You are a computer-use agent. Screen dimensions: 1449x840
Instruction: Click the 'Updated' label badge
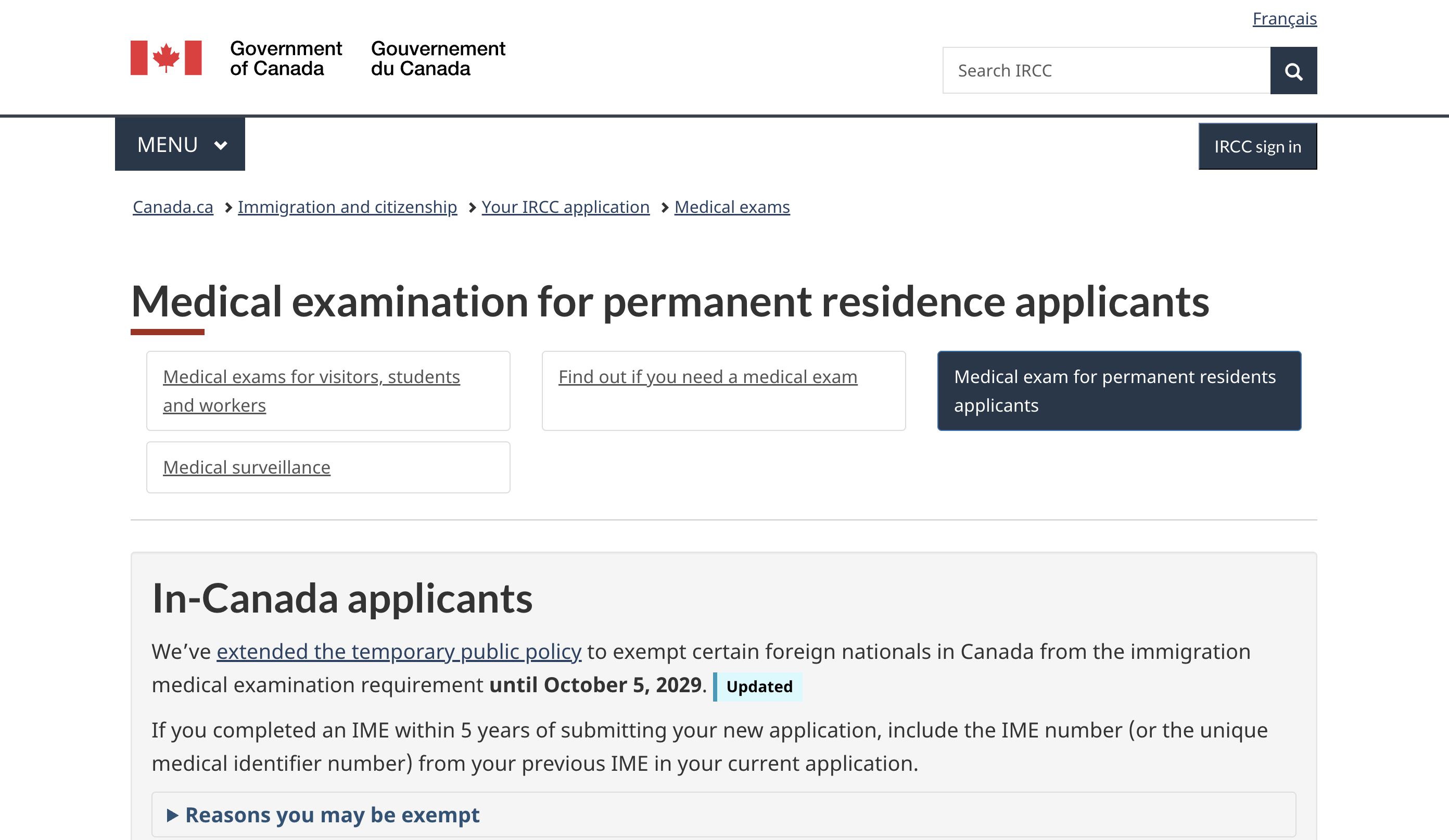tap(758, 686)
